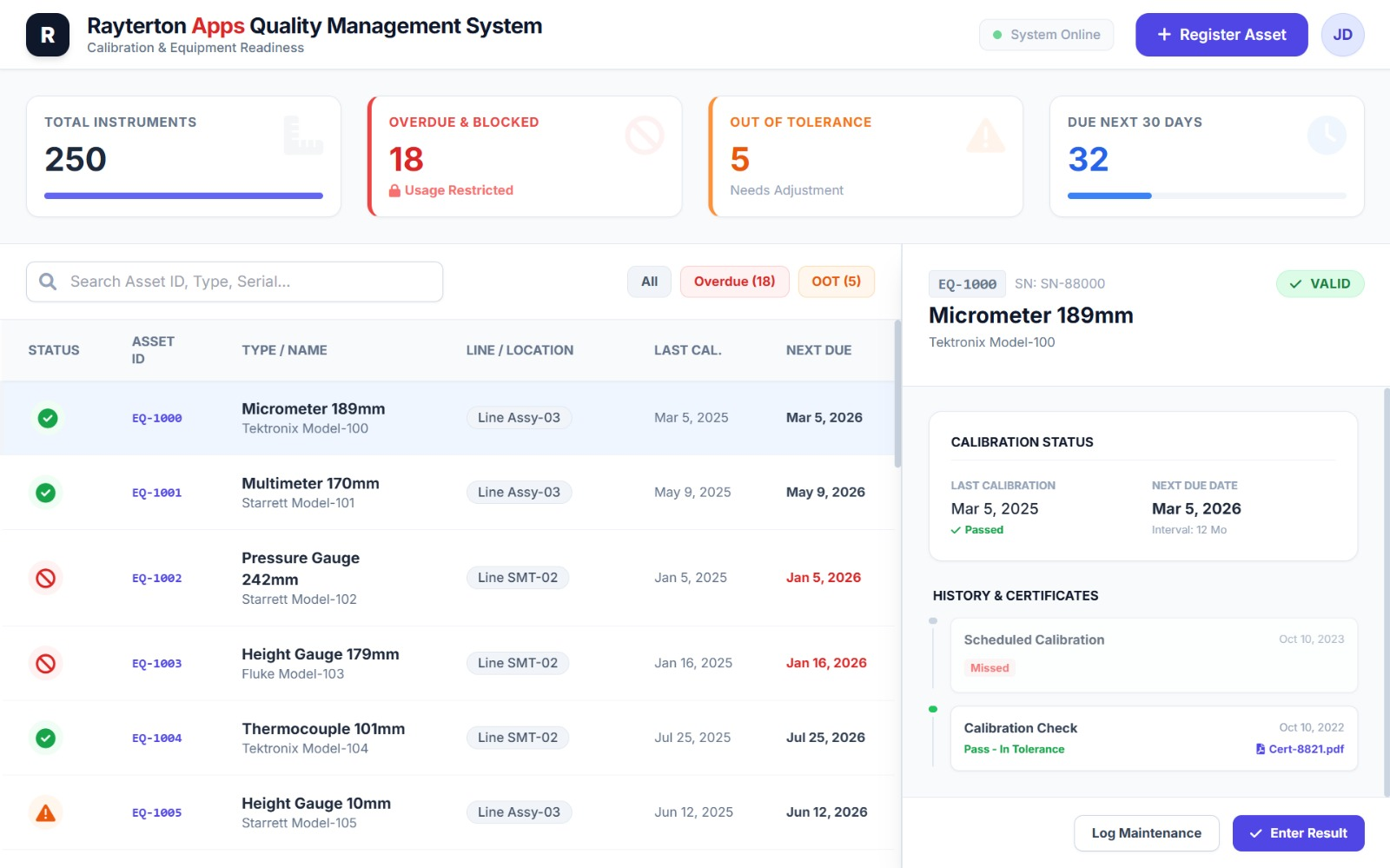Select the OOT (5) filter tab
Viewport: 1390px width, 868px height.
click(x=836, y=282)
